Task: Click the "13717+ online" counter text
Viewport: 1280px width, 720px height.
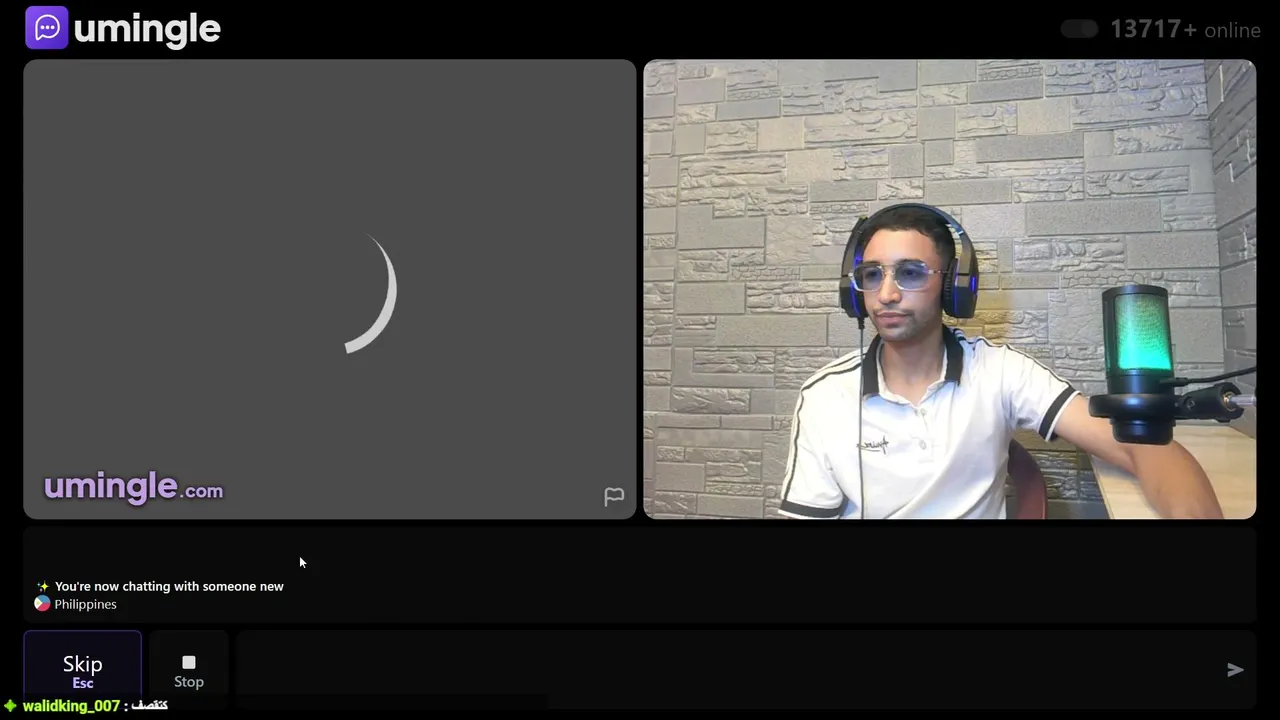Action: (1185, 29)
